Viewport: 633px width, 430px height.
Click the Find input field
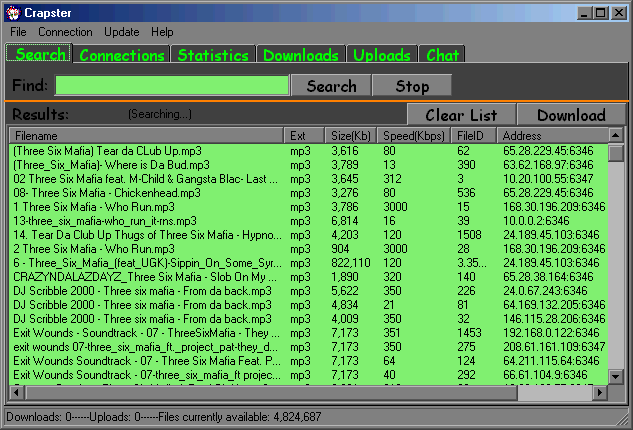point(172,85)
